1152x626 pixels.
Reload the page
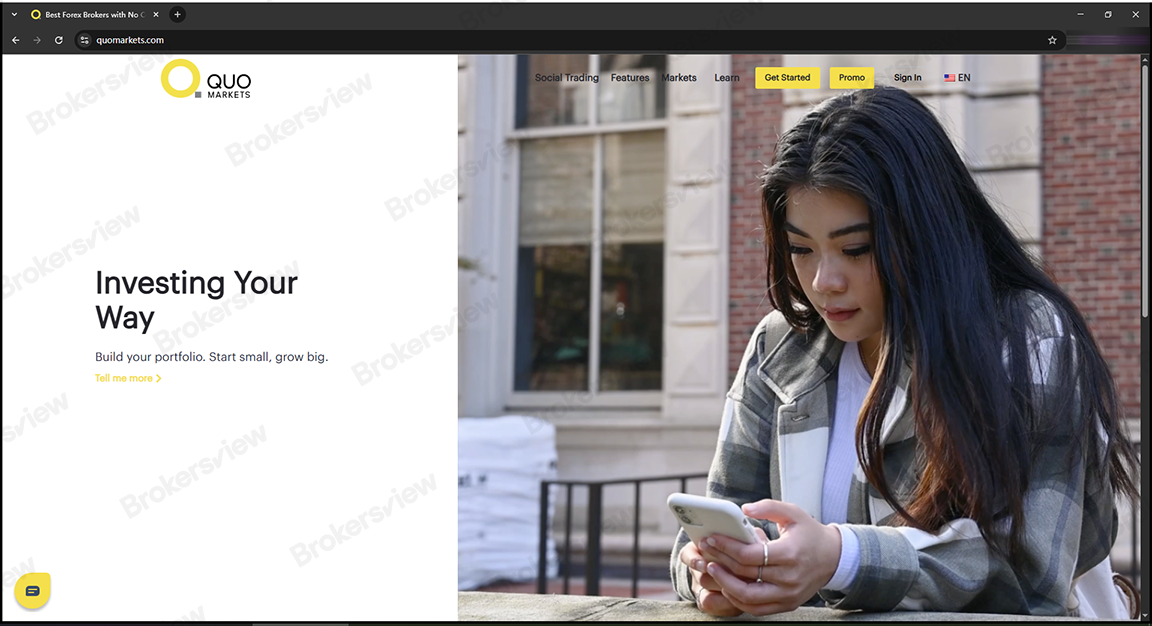coord(59,40)
